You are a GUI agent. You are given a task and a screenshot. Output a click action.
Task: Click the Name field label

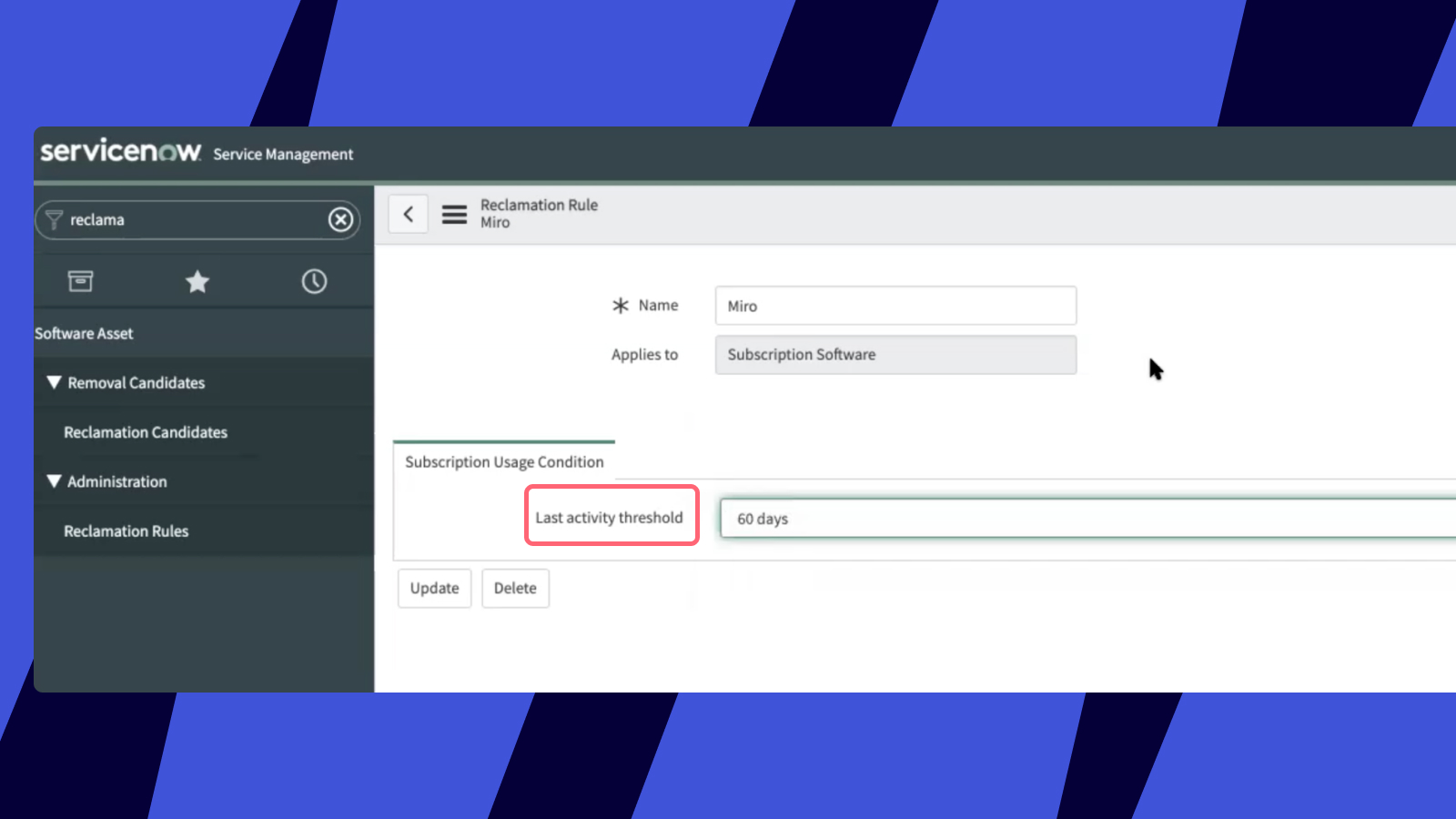point(658,305)
